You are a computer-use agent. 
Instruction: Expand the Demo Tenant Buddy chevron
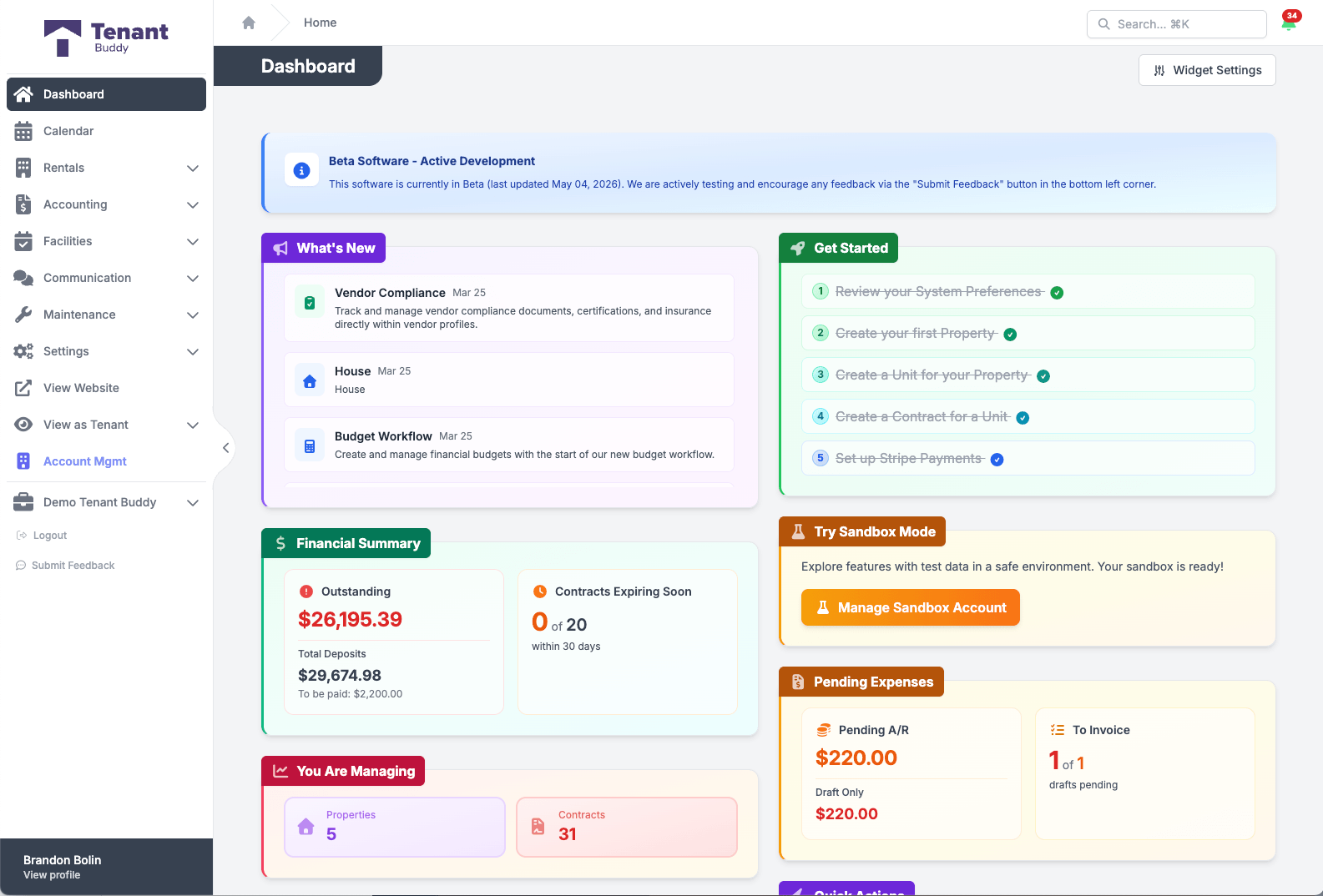[193, 502]
